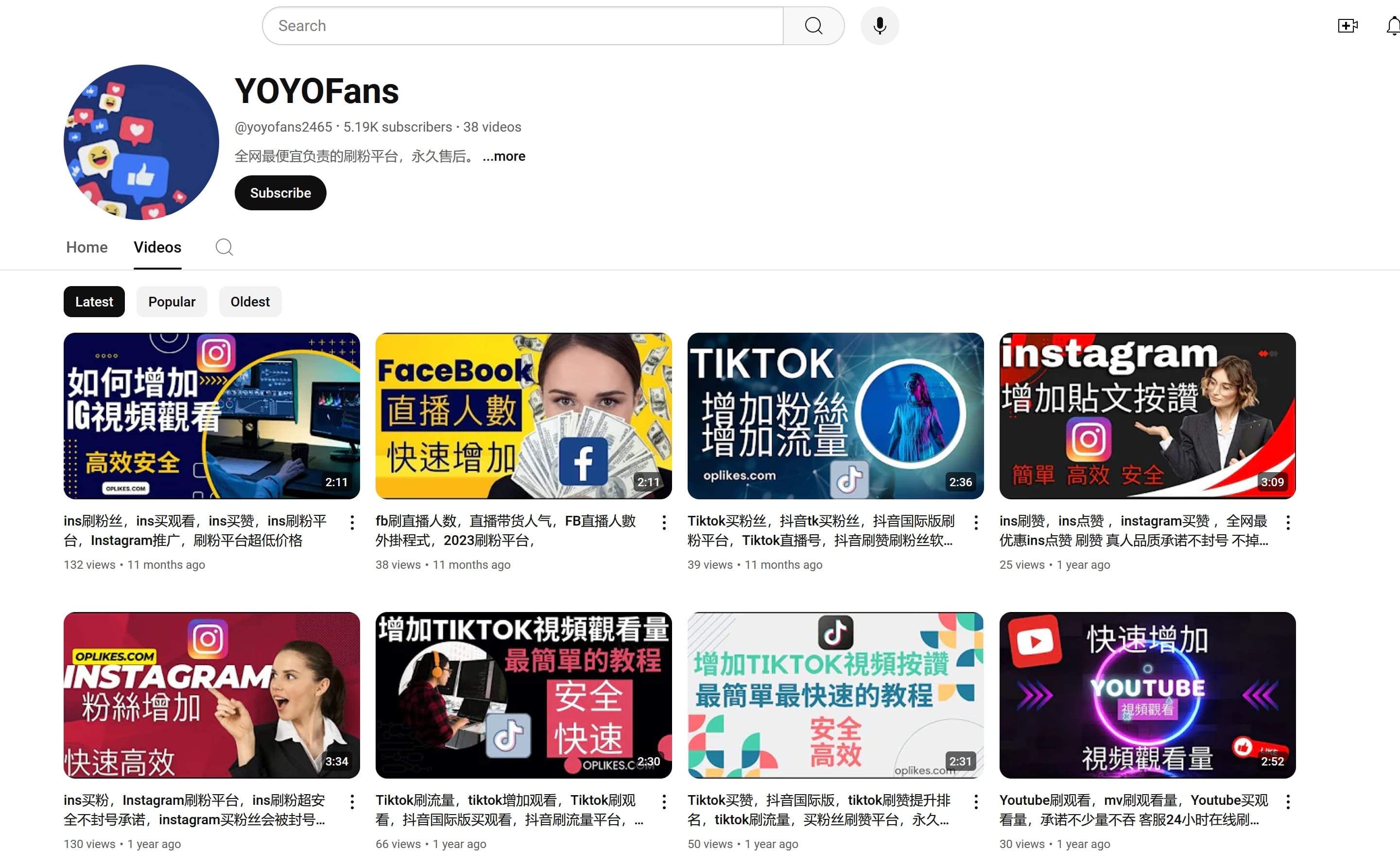Screen dimensions: 1400x867
Task: Open video title ins刷赞，ins点赞
Action: click(1134, 530)
